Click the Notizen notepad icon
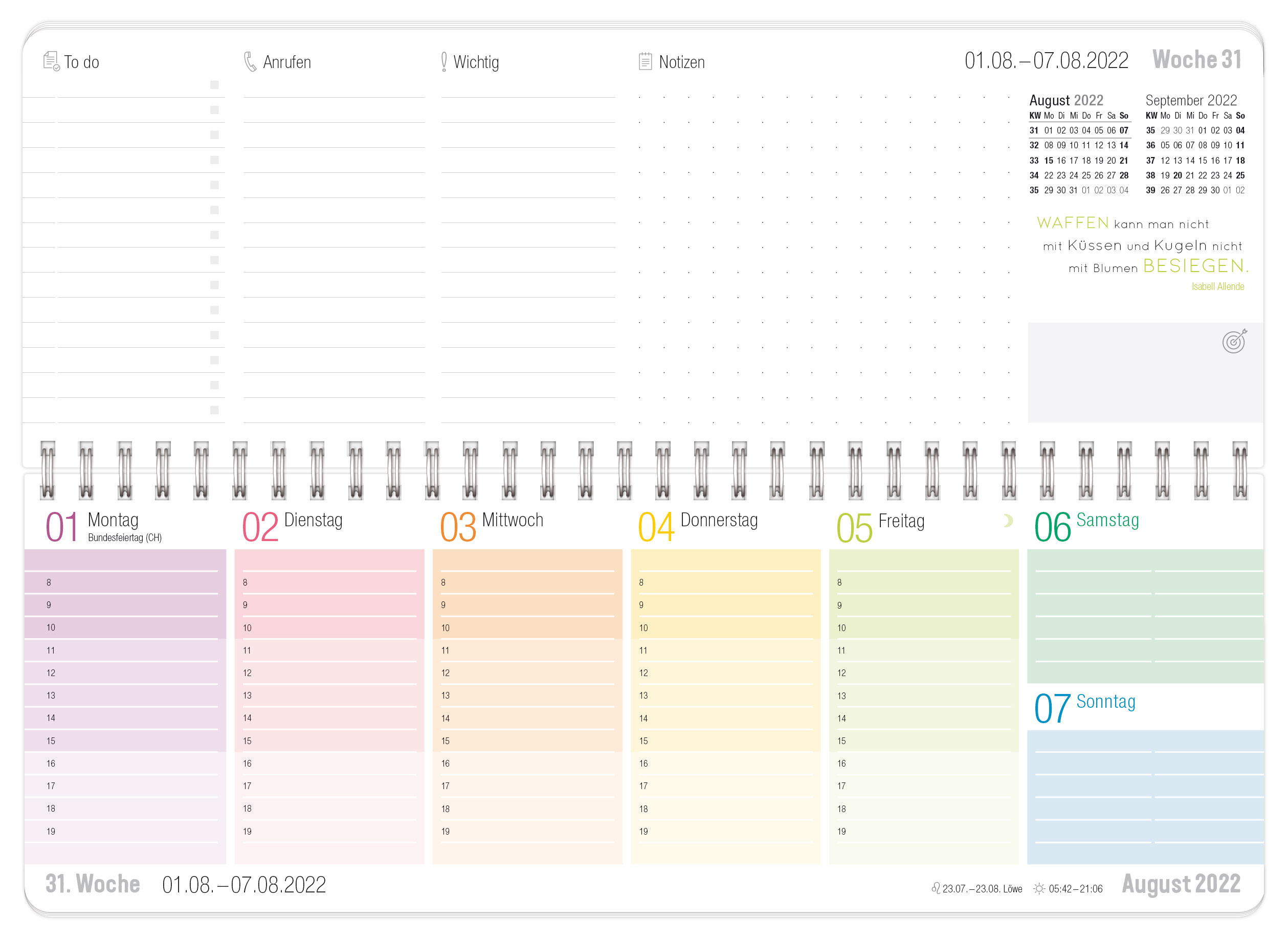 tap(645, 61)
